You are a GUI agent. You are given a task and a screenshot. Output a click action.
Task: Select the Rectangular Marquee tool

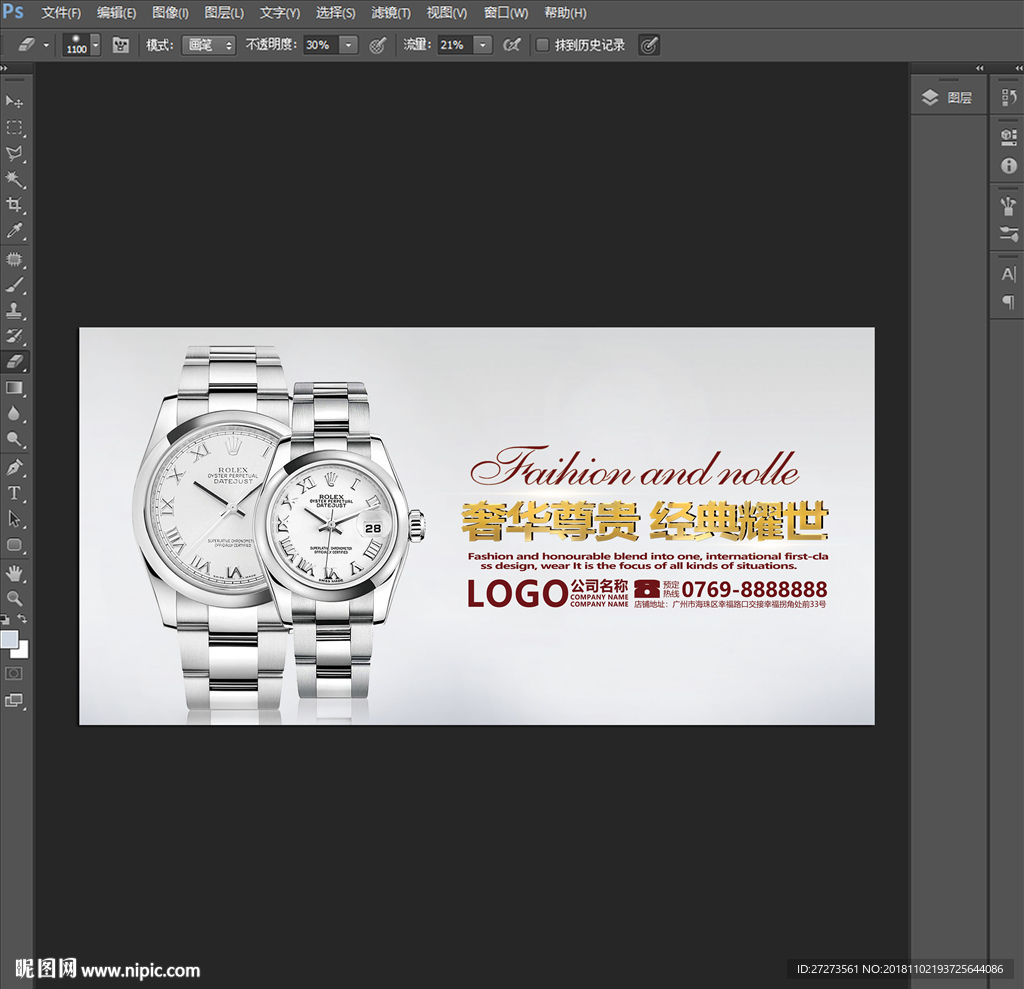(x=14, y=127)
